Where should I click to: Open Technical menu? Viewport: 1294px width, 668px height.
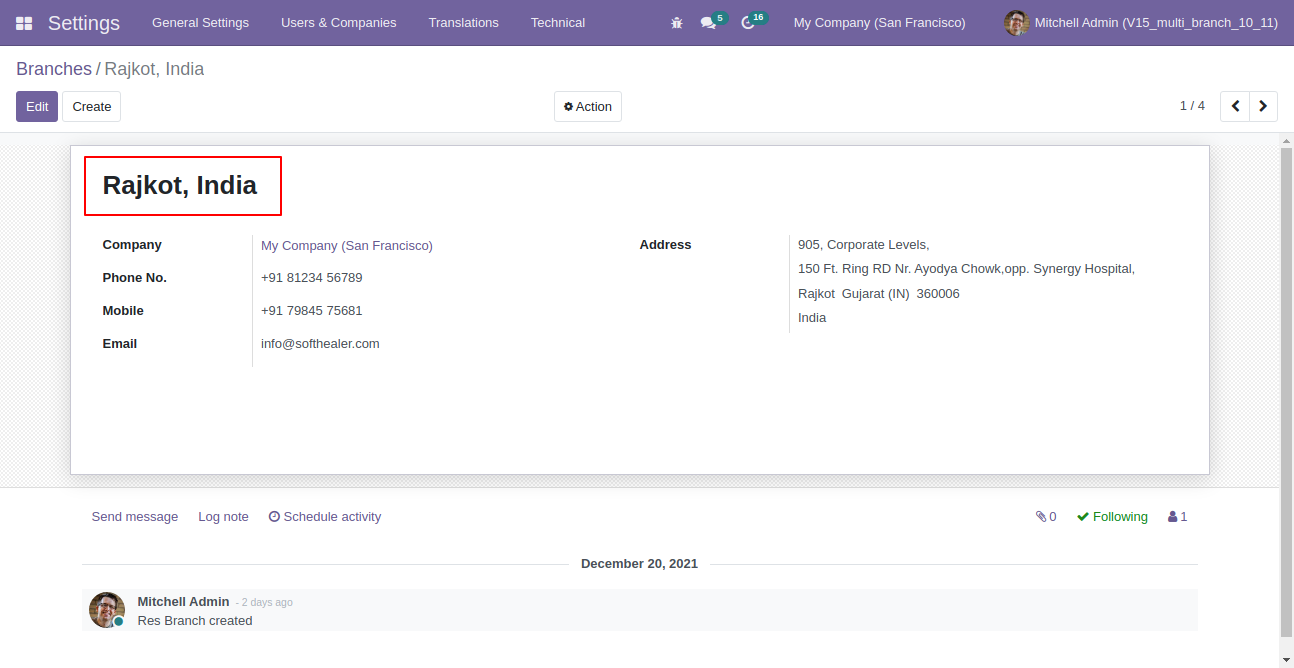coord(558,23)
